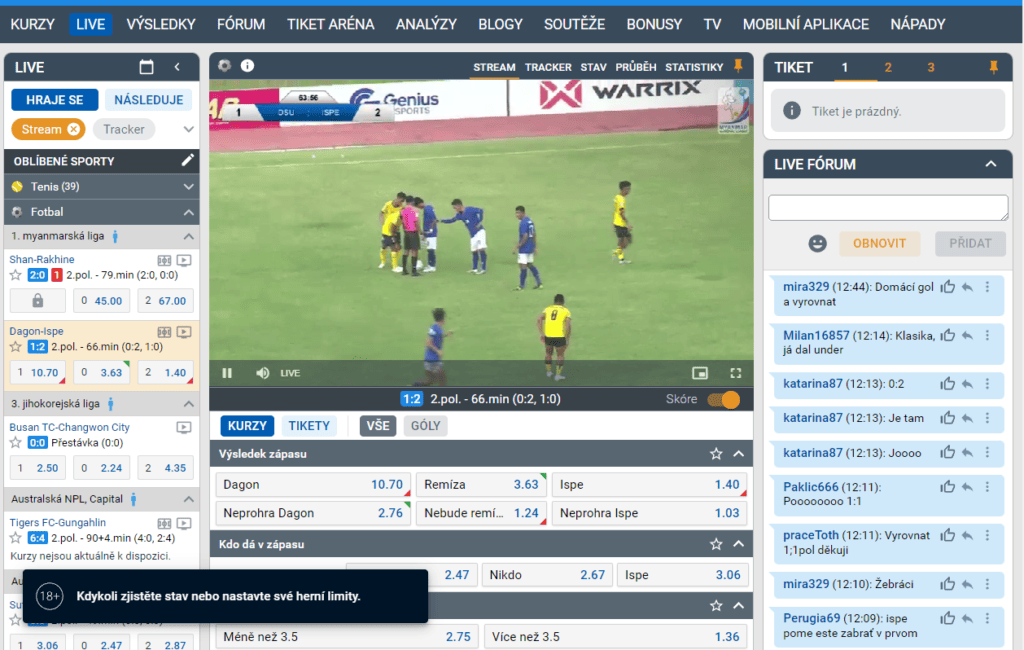Edit favorite sports with pencil icon

[187, 160]
